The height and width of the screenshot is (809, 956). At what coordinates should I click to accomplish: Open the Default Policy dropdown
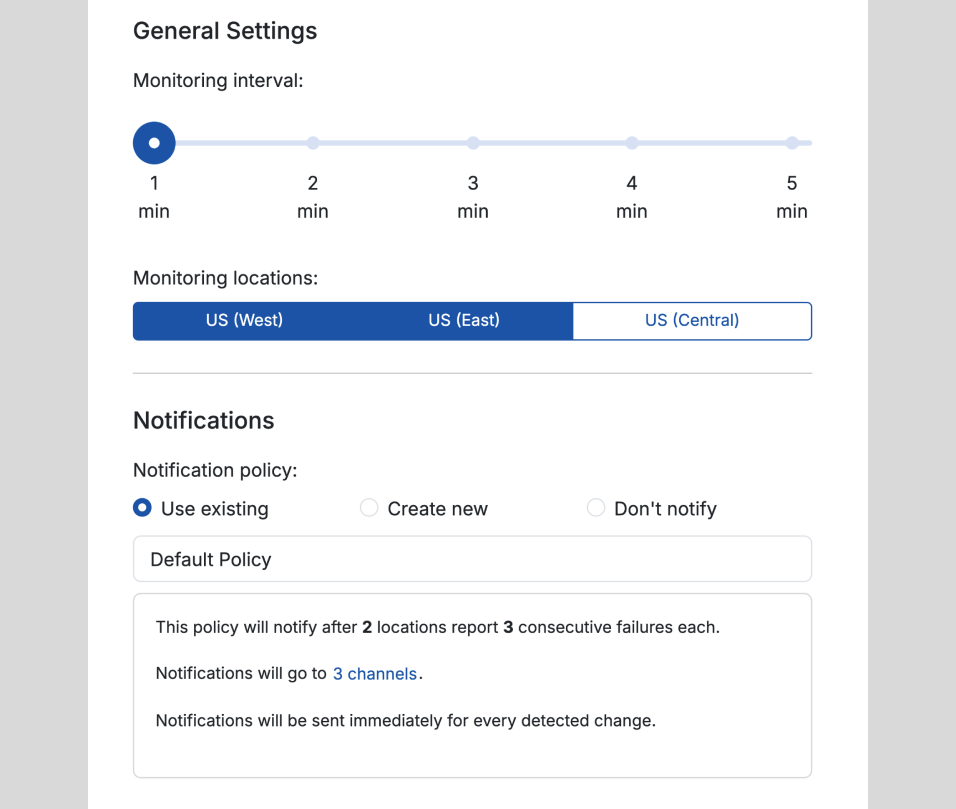[473, 559]
